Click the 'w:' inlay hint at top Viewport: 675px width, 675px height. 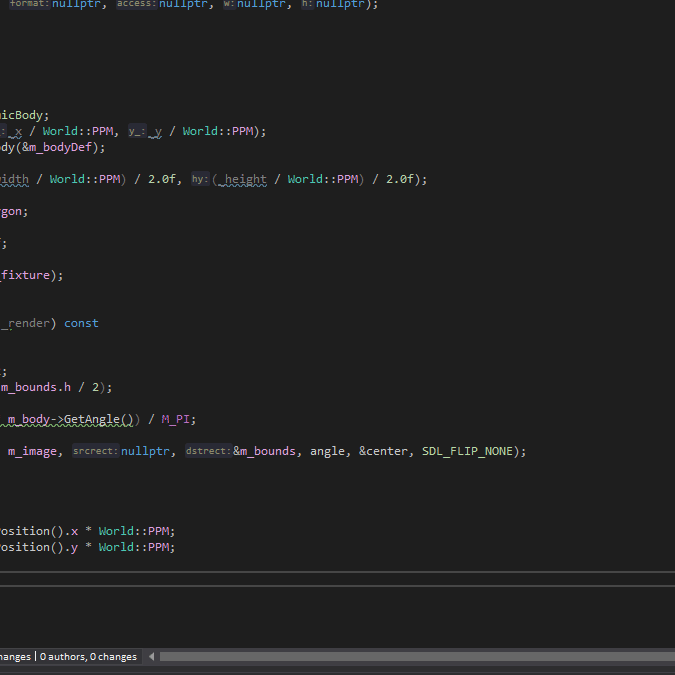(229, 4)
